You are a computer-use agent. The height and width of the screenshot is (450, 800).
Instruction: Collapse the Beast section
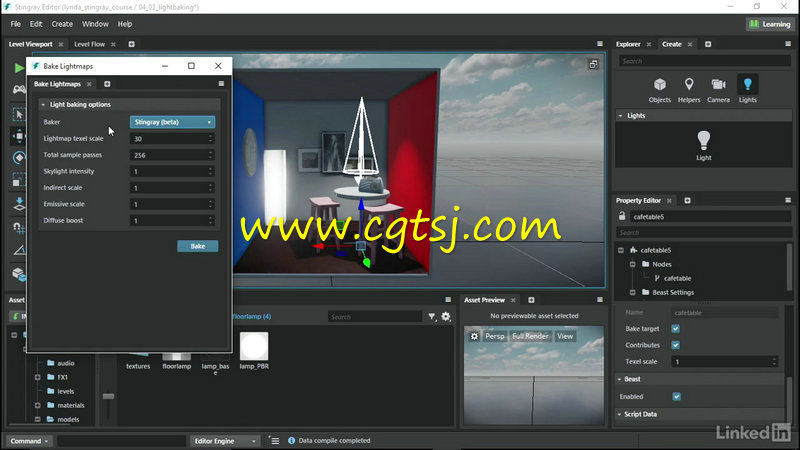(x=619, y=379)
